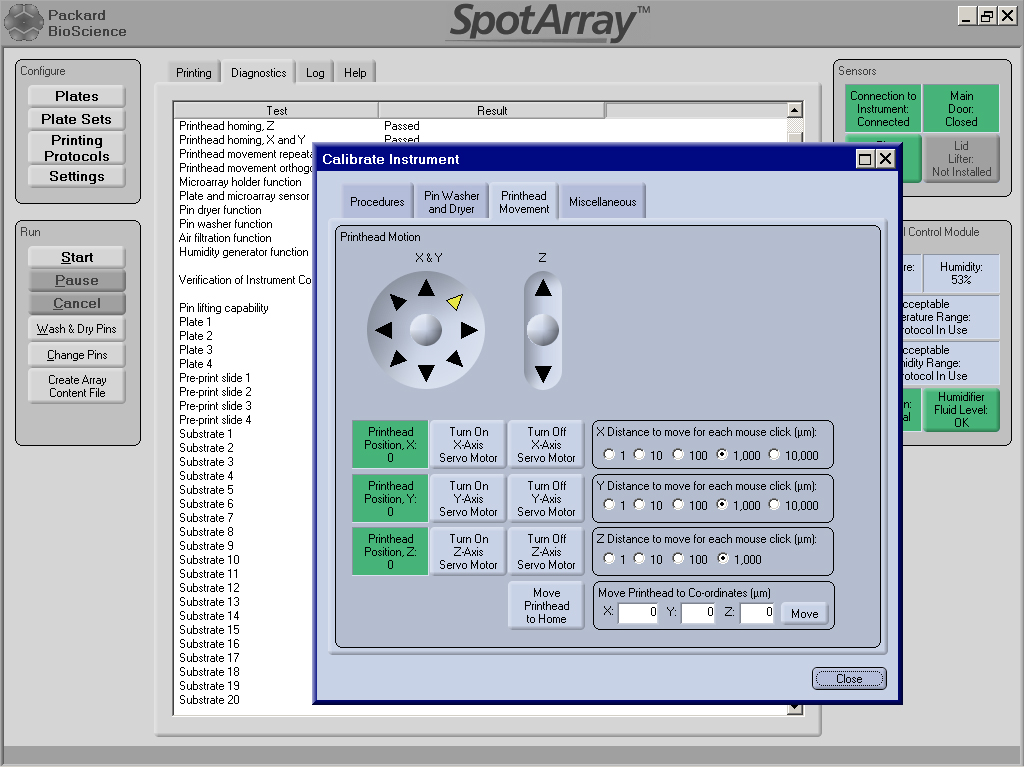Open the Procedures tab
The height and width of the screenshot is (768, 1024).
click(377, 202)
